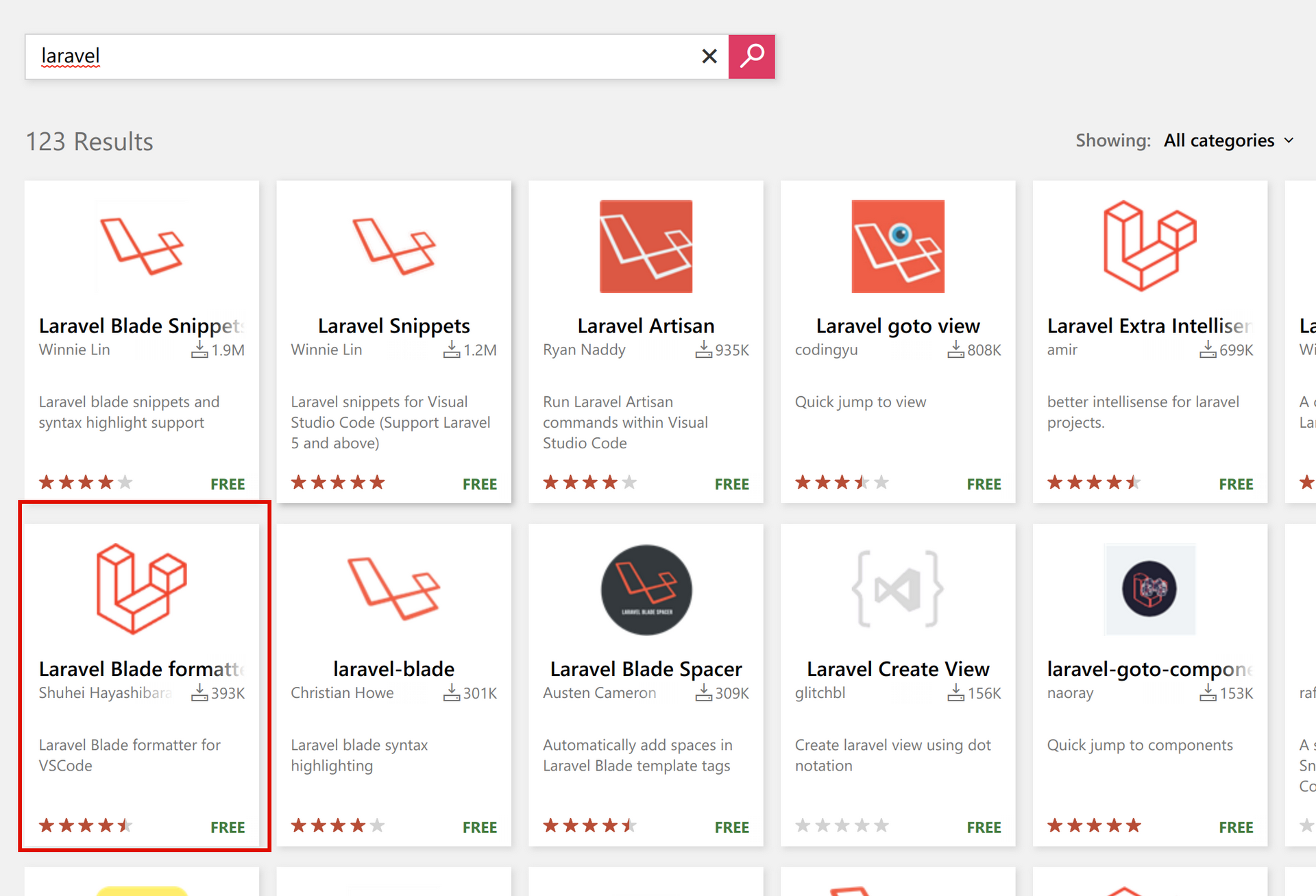Viewport: 1316px width, 896px height.
Task: Click the Laravel Create View title
Action: tap(898, 668)
